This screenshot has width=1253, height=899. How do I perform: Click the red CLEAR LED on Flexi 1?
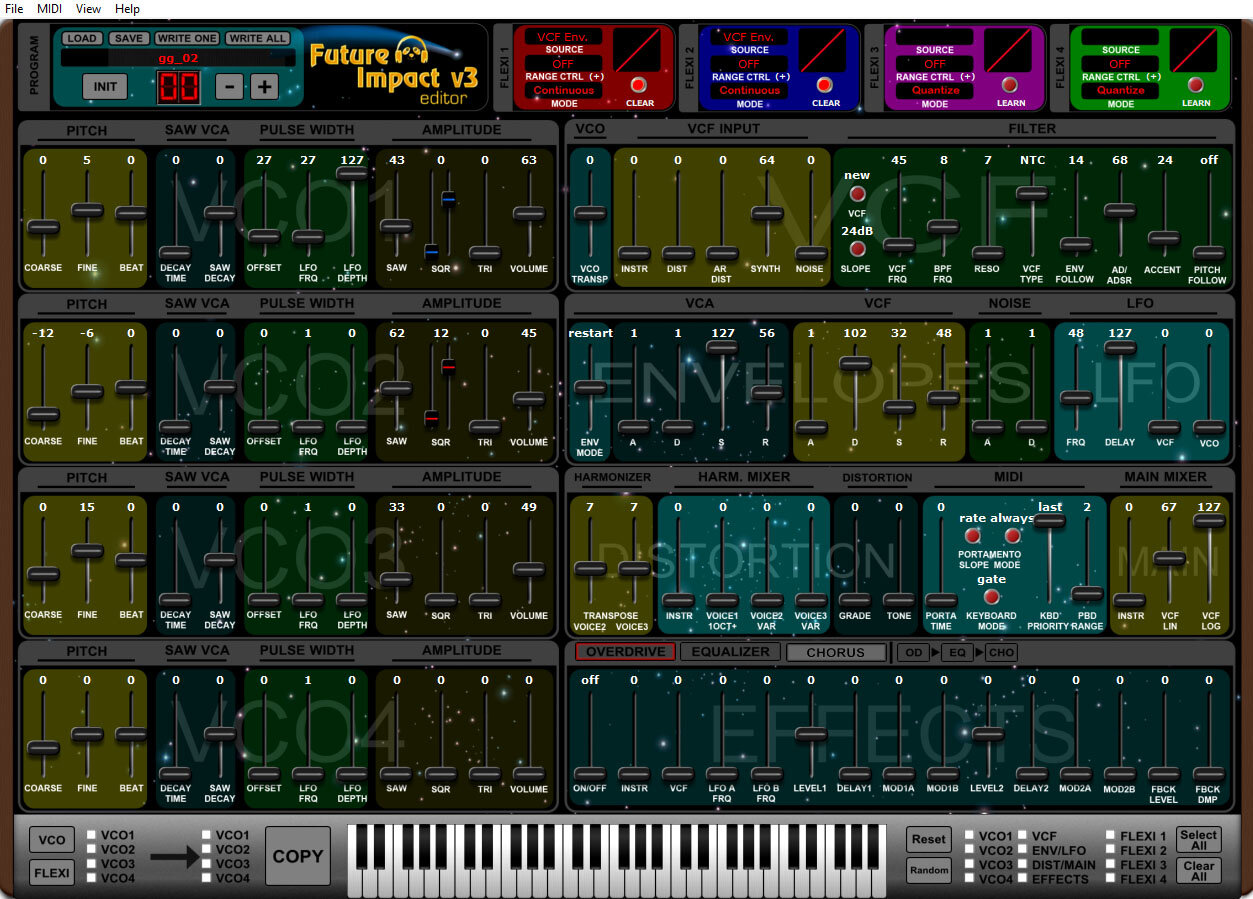[640, 85]
